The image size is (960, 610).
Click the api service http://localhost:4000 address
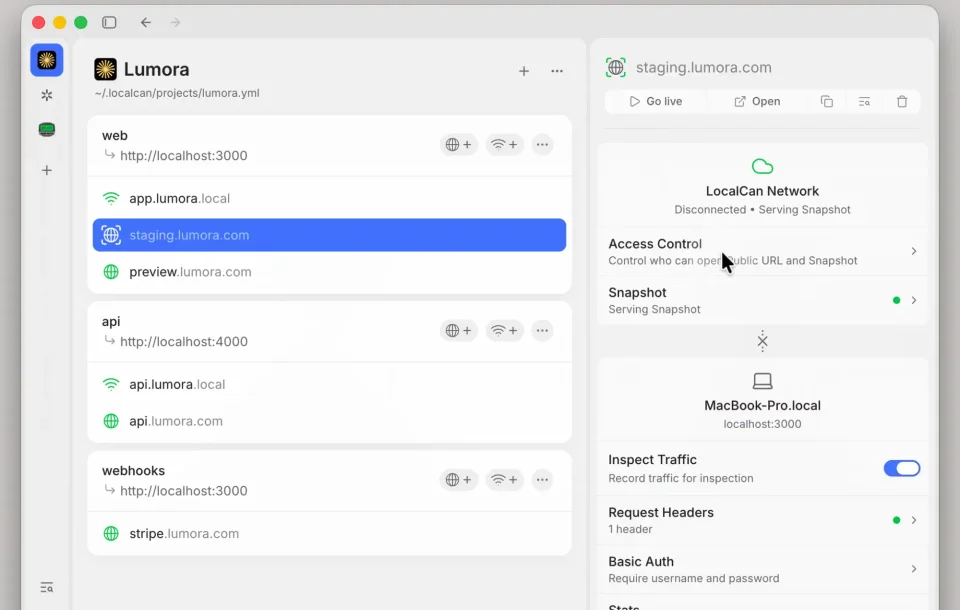(184, 342)
